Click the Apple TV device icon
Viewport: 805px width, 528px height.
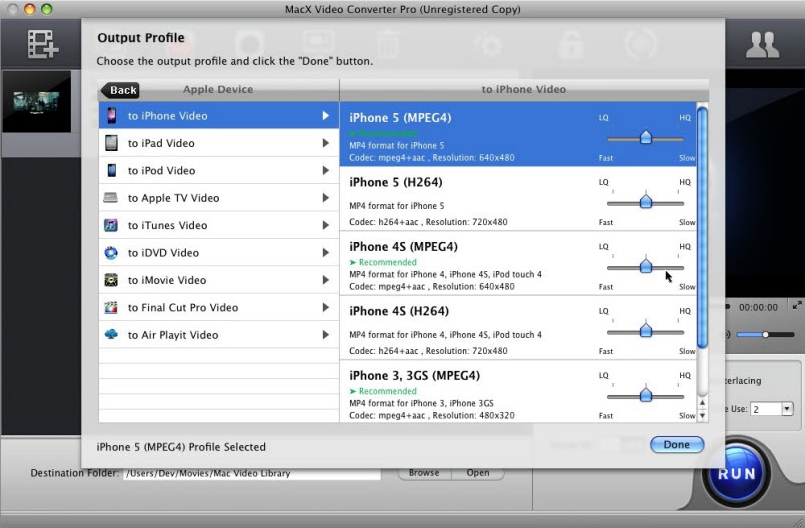point(110,198)
